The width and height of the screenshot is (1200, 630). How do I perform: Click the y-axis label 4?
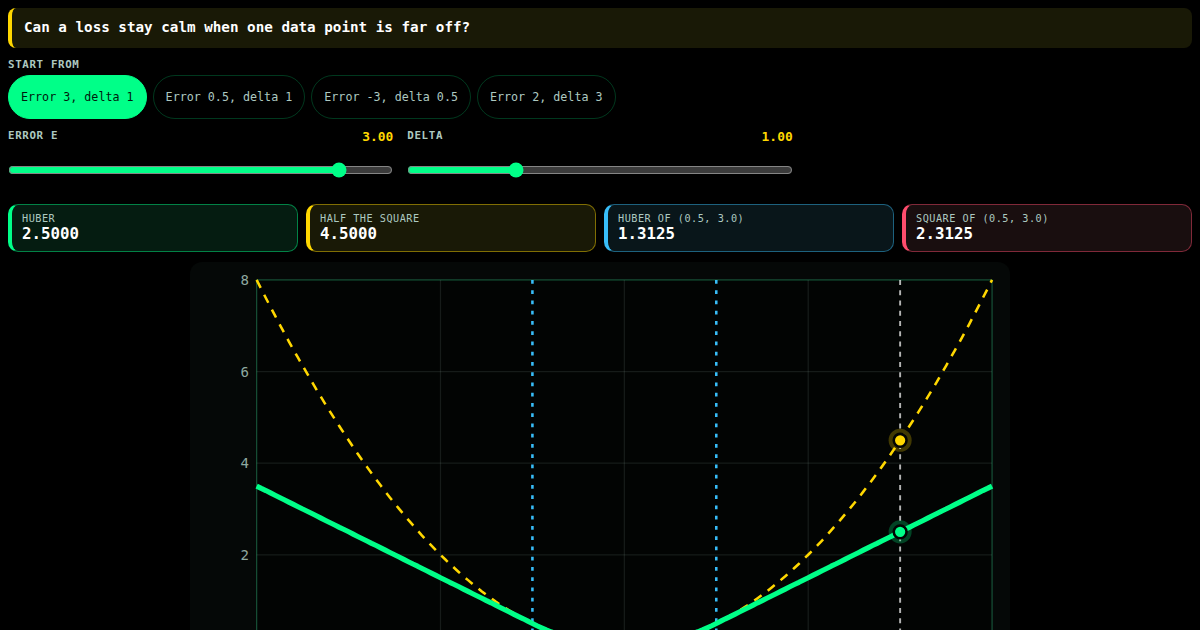coord(245,463)
